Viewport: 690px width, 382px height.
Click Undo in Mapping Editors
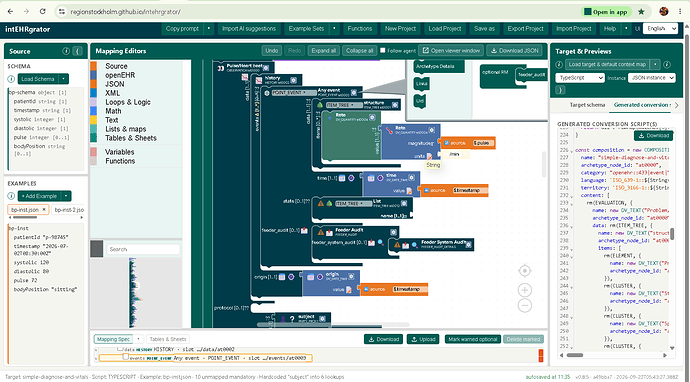point(272,51)
